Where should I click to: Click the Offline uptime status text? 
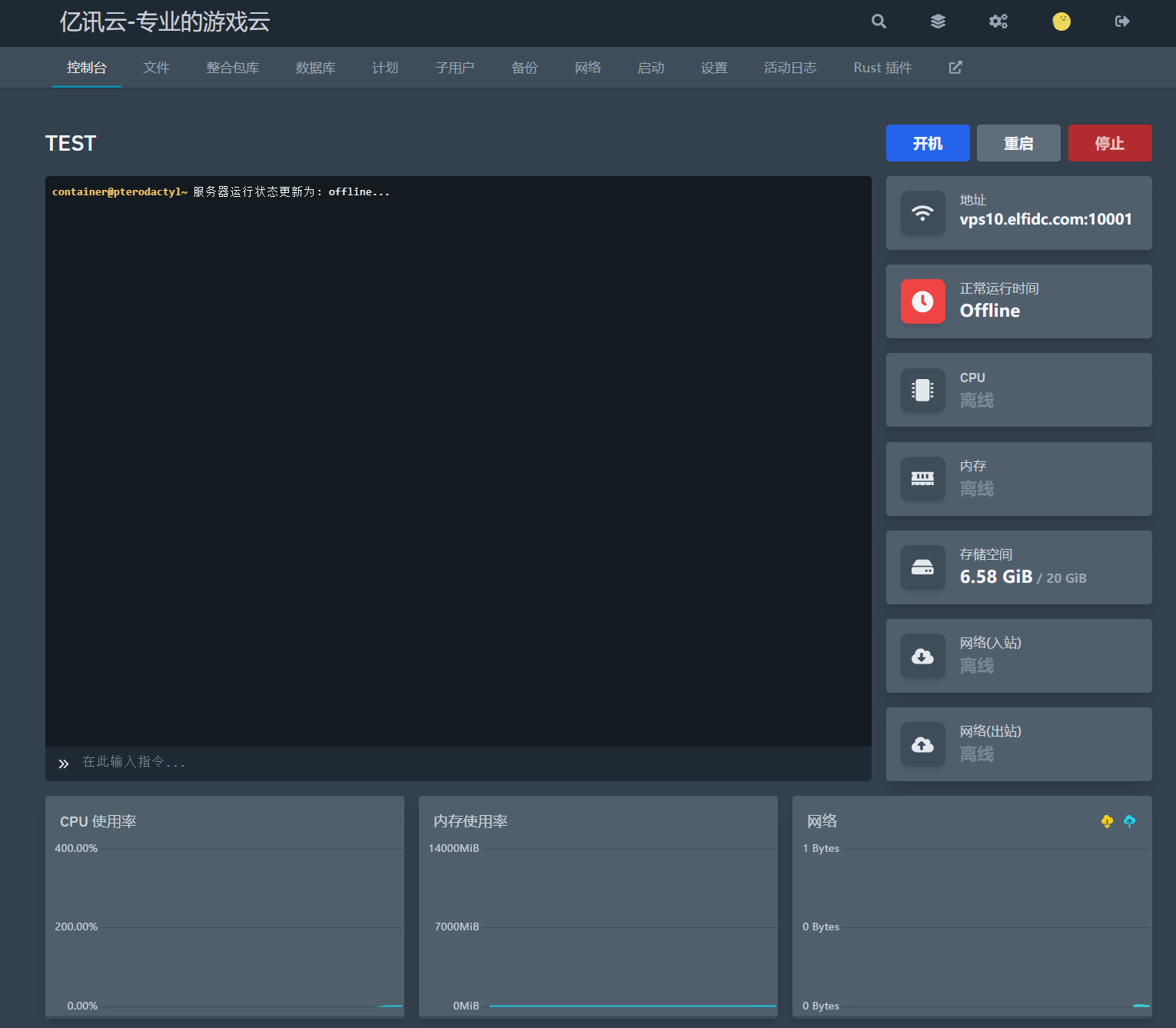coord(990,311)
